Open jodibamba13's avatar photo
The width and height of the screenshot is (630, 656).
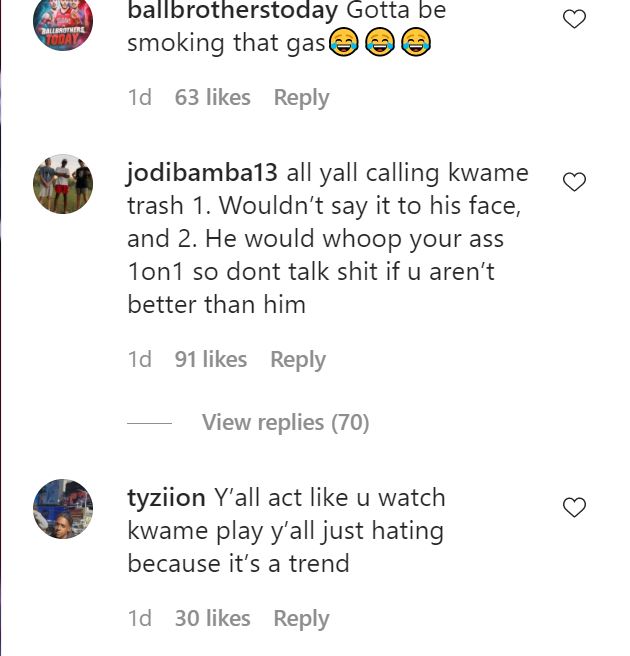(x=63, y=184)
